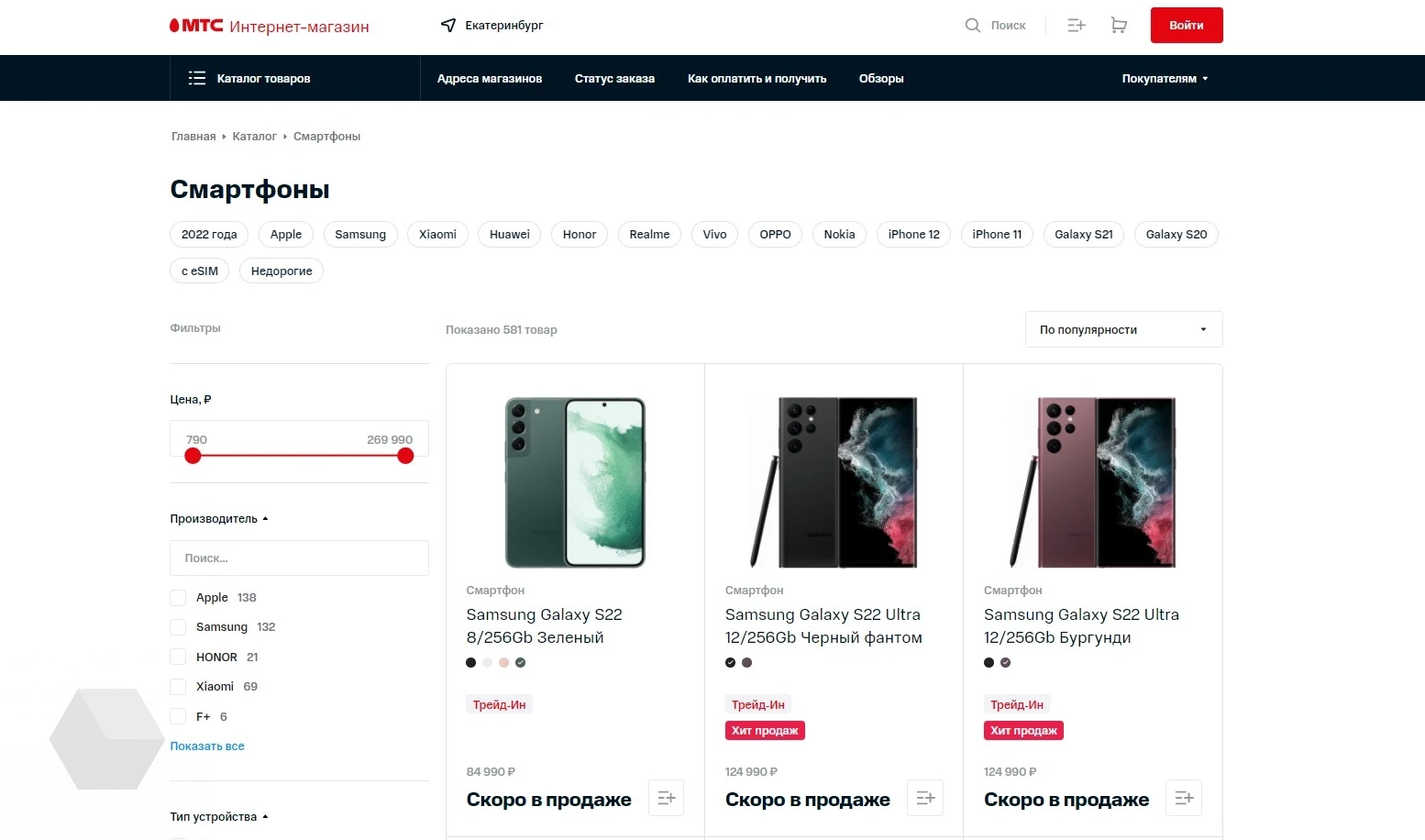The image size is (1425, 840).
Task: Add green Galaxy S22 to comparison
Action: [667, 798]
